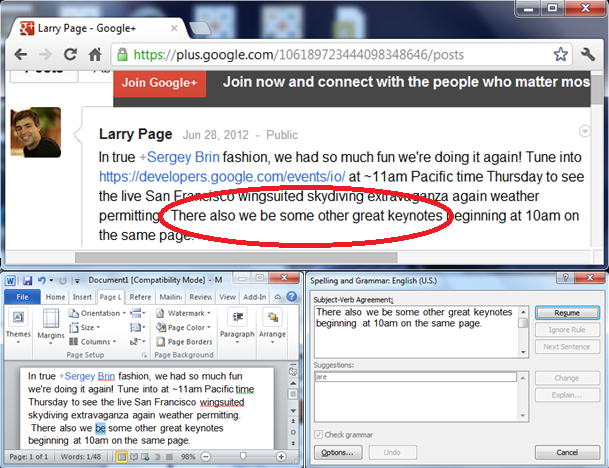The height and width of the screenshot is (468, 609).
Task: Click the Word document vertical scrollbar thumb
Action: (293, 394)
